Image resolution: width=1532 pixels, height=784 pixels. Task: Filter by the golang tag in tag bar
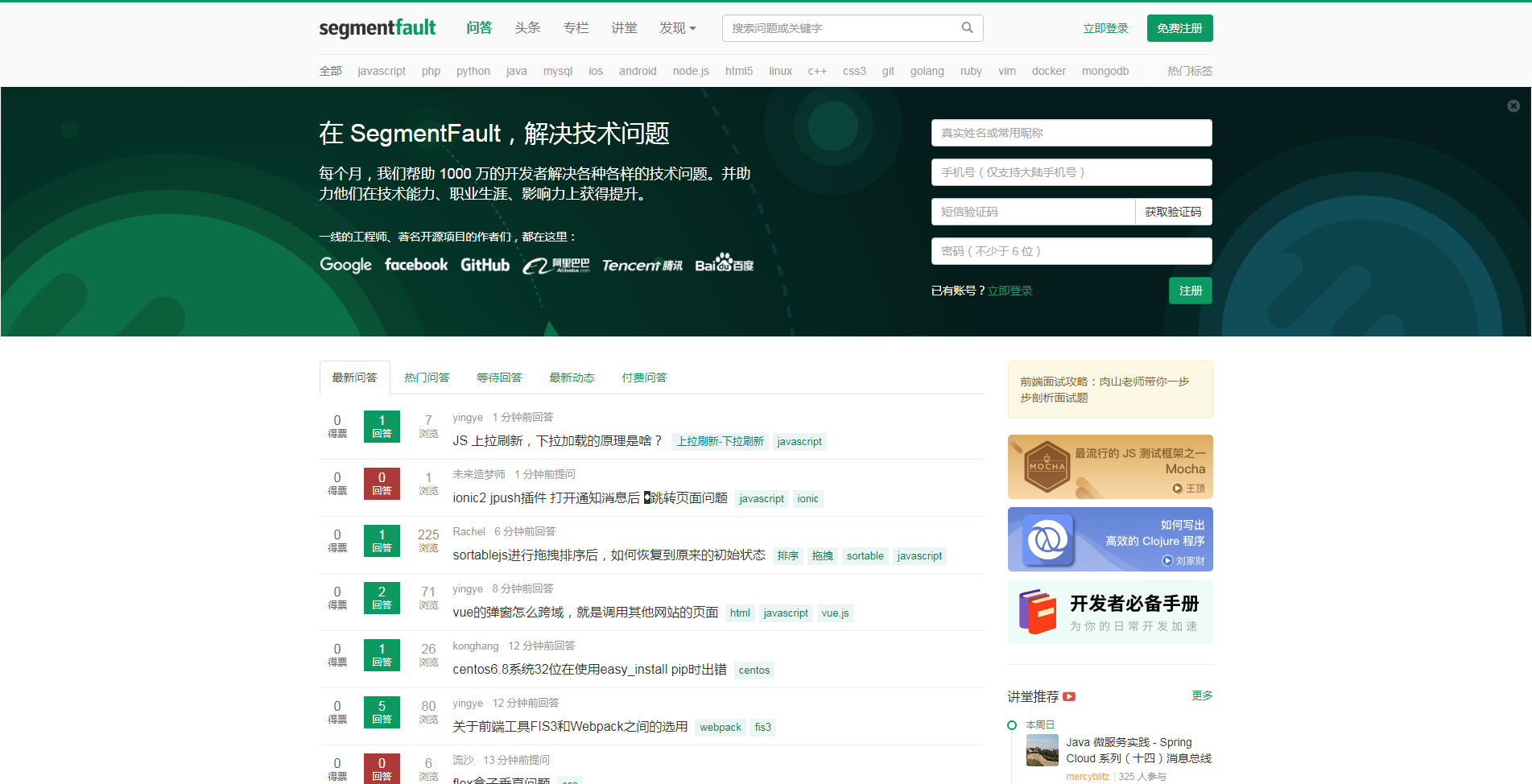click(x=927, y=71)
